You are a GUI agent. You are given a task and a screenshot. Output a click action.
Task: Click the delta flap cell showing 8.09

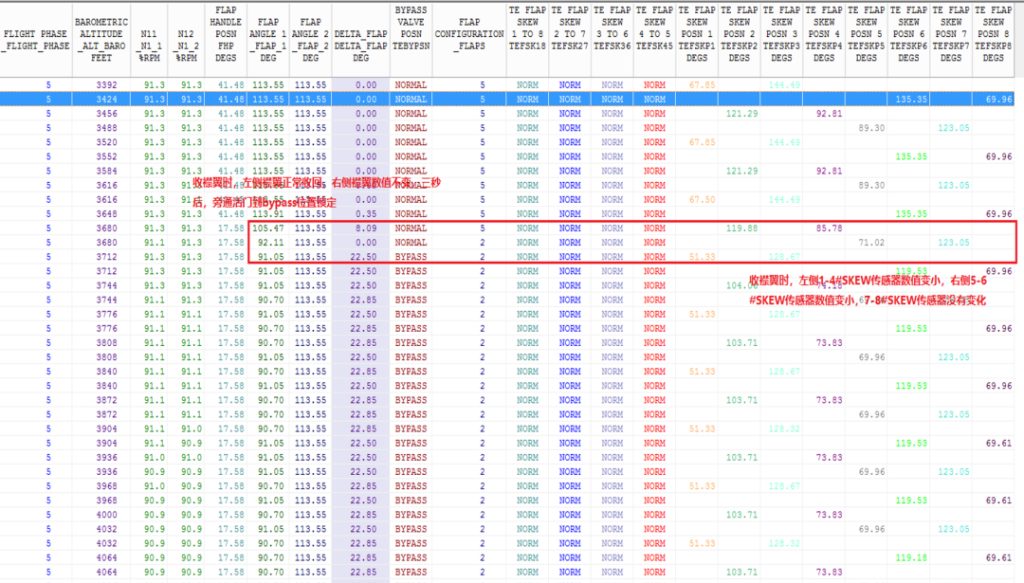click(x=365, y=228)
